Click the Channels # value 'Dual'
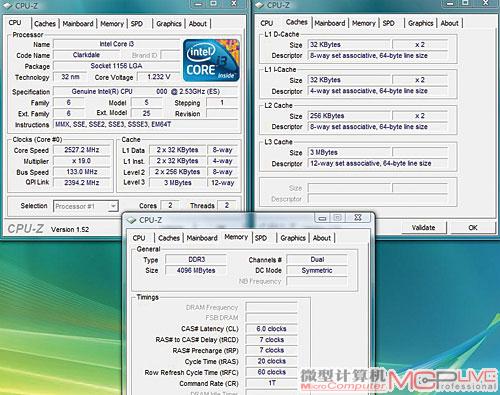 (x=317, y=259)
